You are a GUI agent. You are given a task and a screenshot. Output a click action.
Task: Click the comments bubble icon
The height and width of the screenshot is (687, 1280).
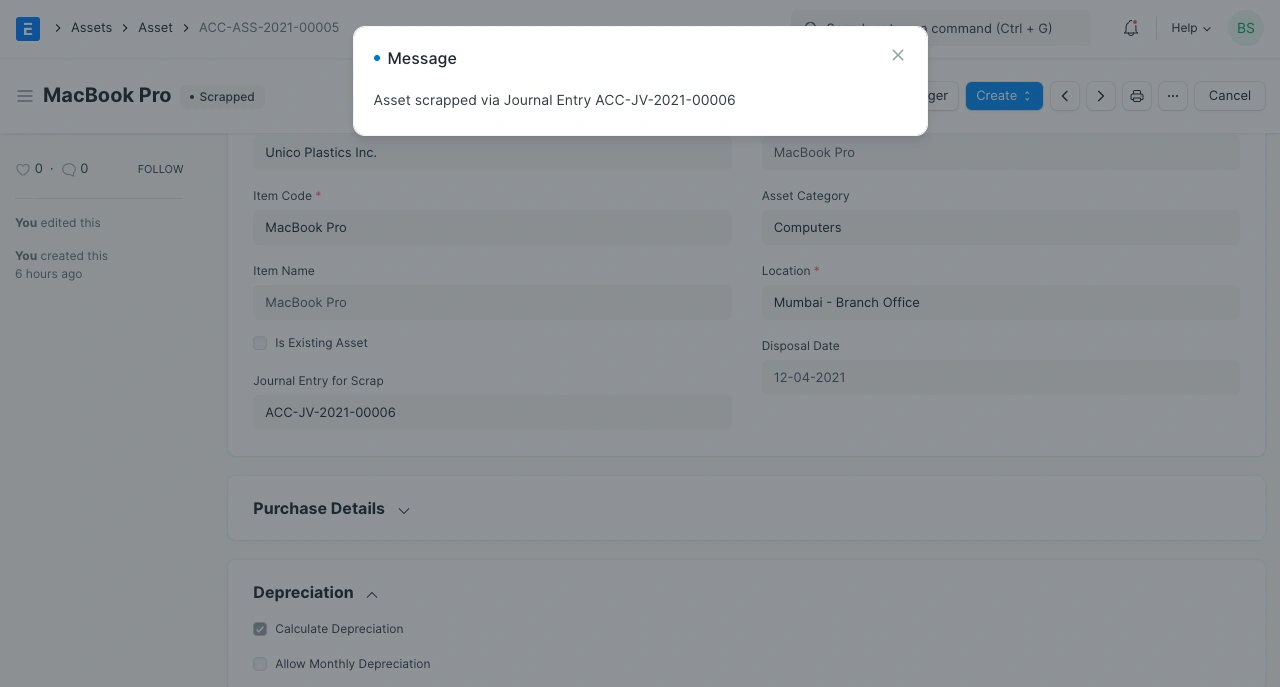69,170
